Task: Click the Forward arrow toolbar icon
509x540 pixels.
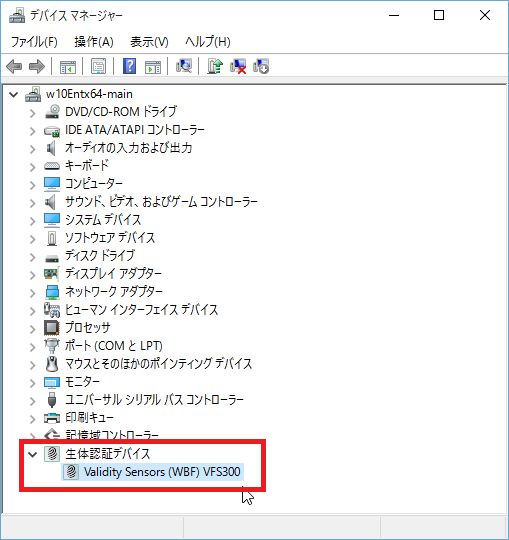Action: [x=37, y=66]
